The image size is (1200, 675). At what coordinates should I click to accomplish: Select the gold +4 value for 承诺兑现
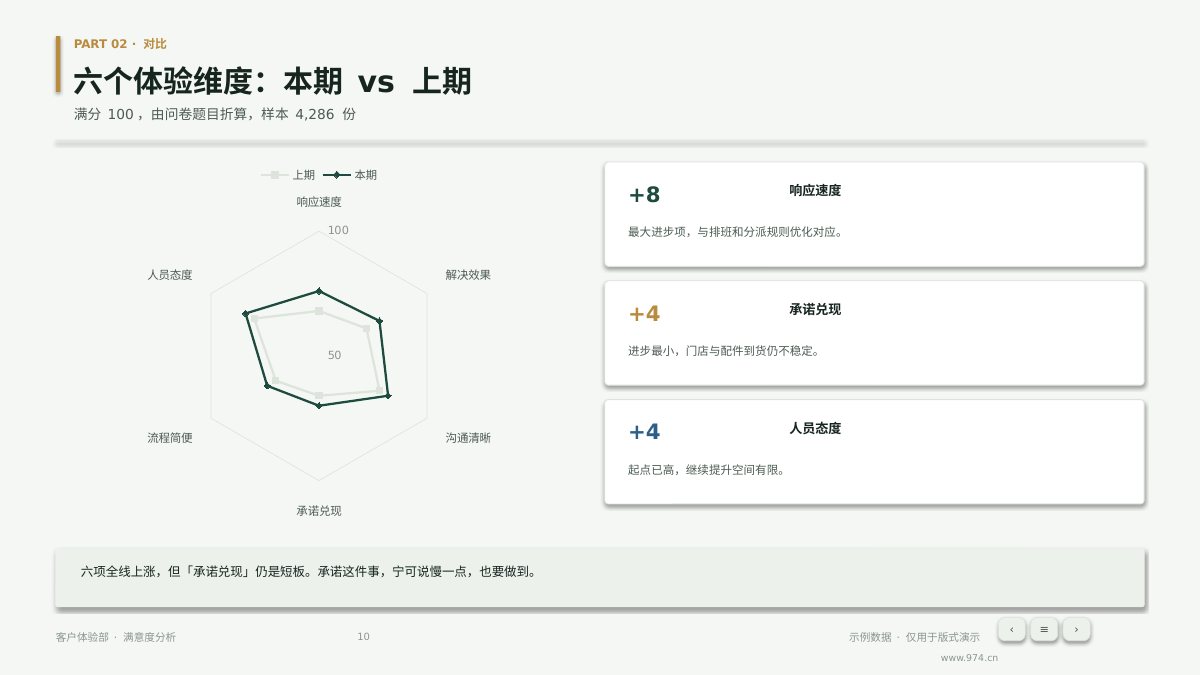pos(644,314)
